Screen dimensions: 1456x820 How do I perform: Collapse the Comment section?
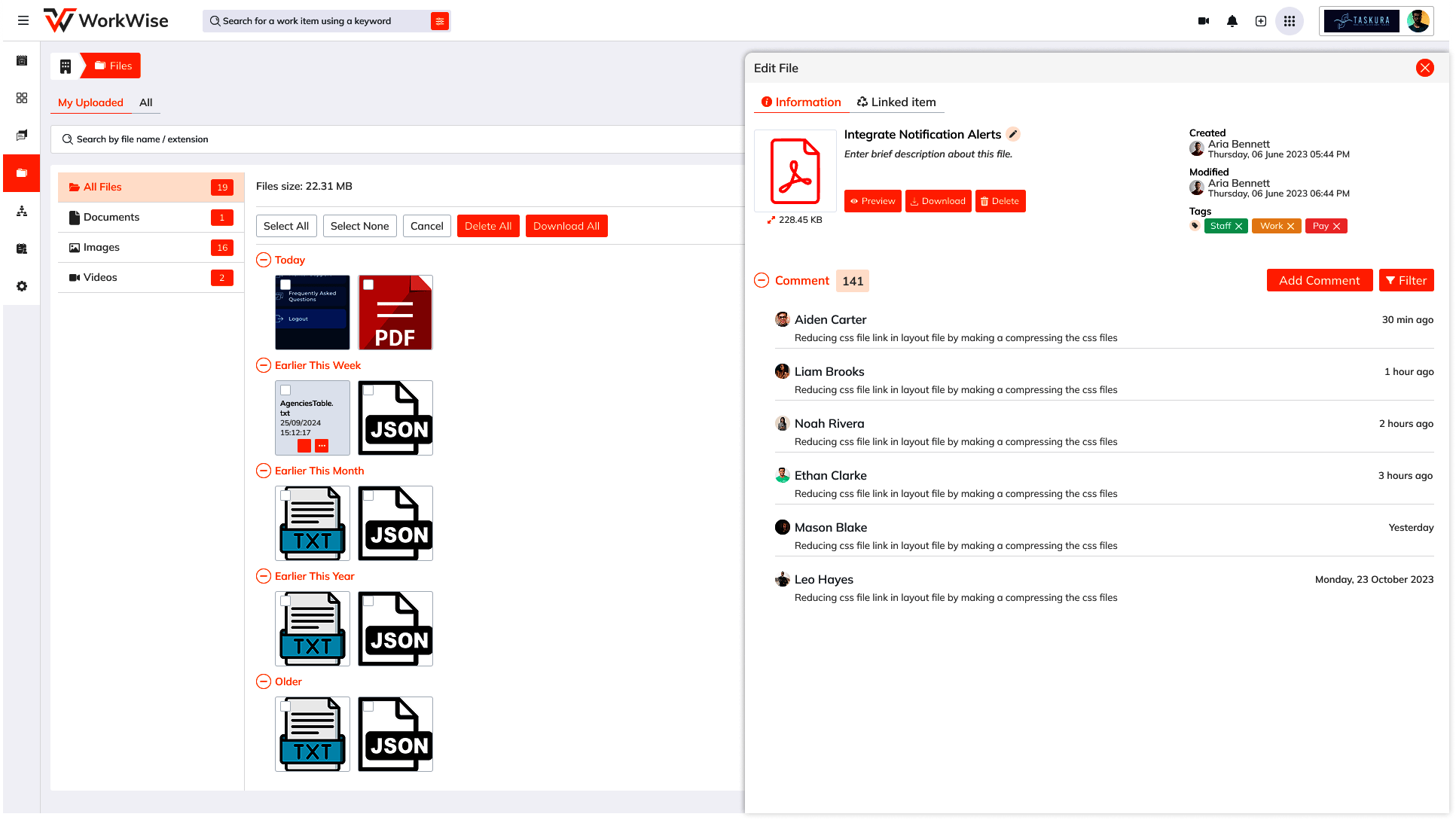point(762,280)
